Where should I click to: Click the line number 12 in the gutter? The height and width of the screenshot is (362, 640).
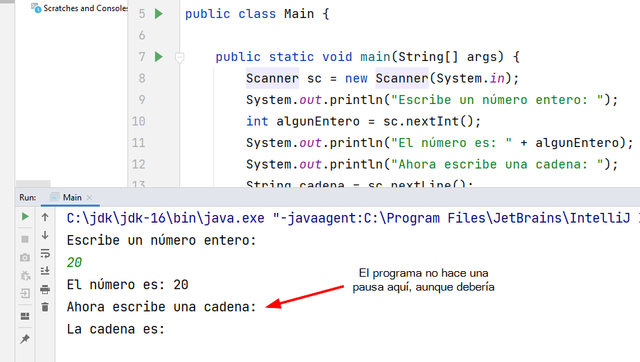[x=138, y=164]
